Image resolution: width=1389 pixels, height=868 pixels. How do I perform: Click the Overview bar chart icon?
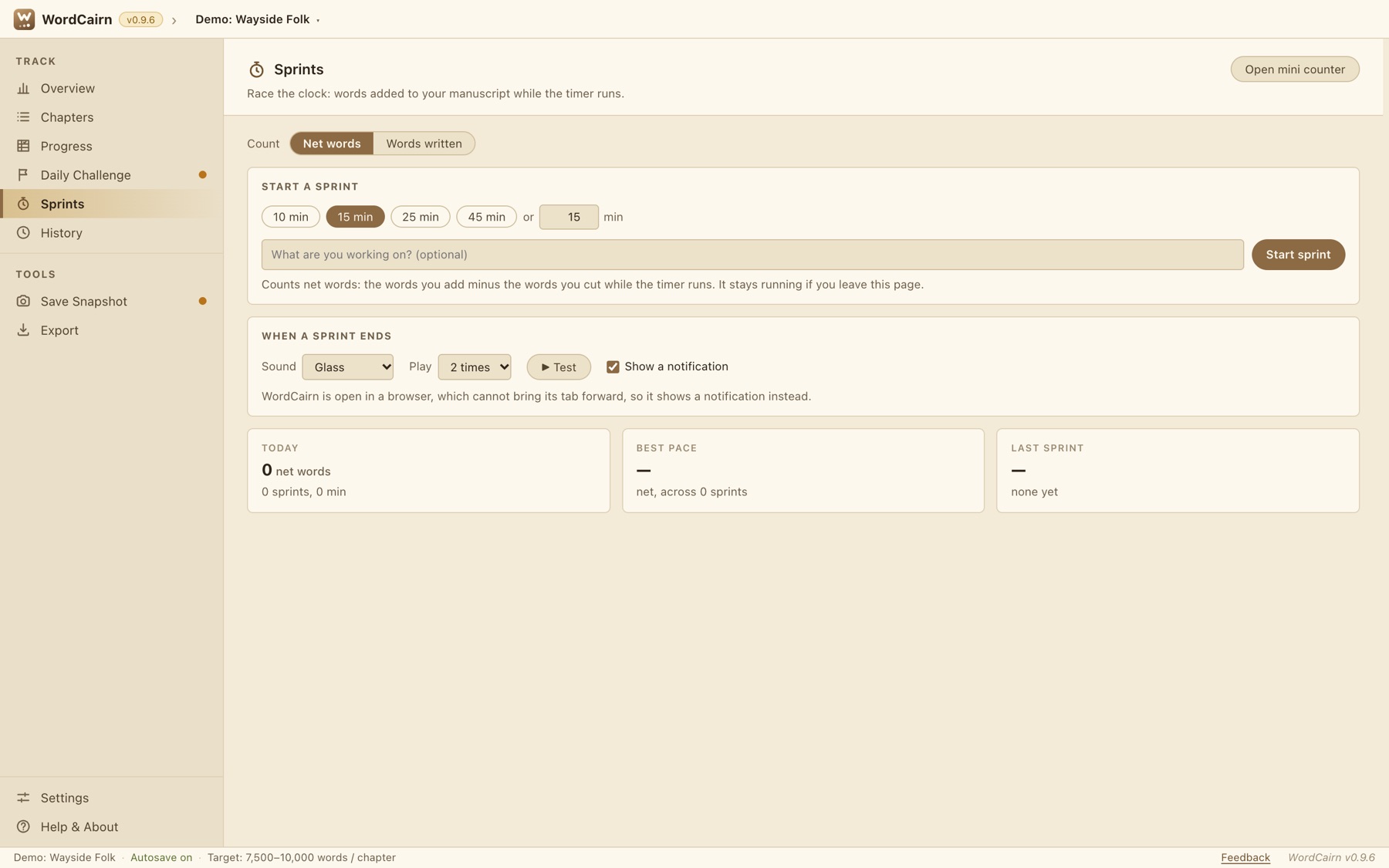coord(23,89)
